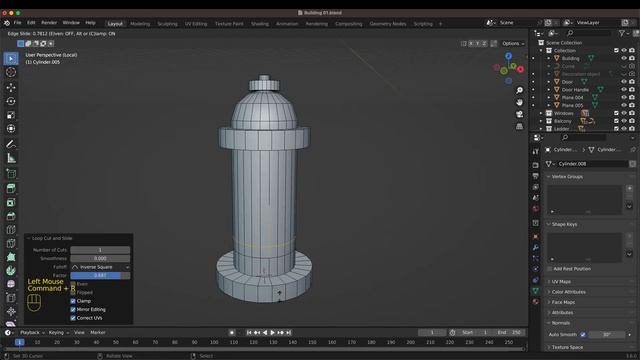Activate the Transform tool
Screen dimensions: 640x360
pyautogui.click(x=11, y=129)
